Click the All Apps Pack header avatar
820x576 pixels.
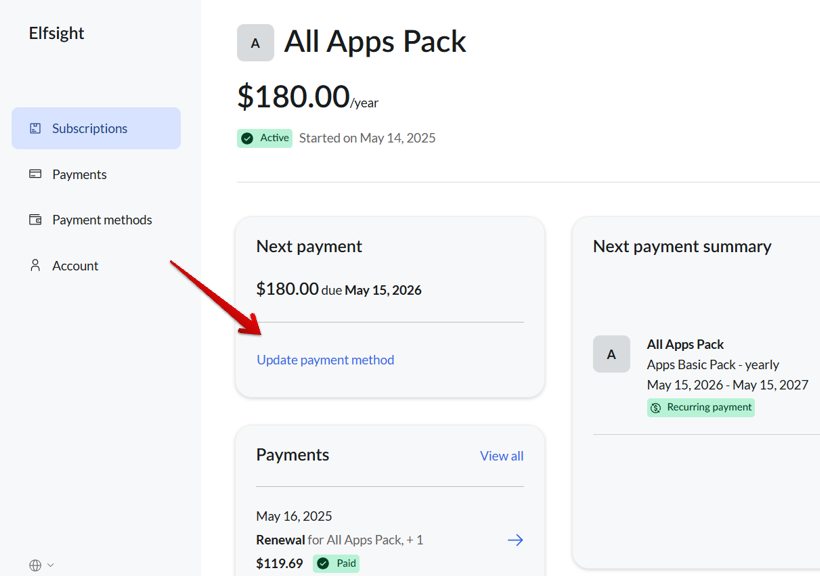(255, 43)
